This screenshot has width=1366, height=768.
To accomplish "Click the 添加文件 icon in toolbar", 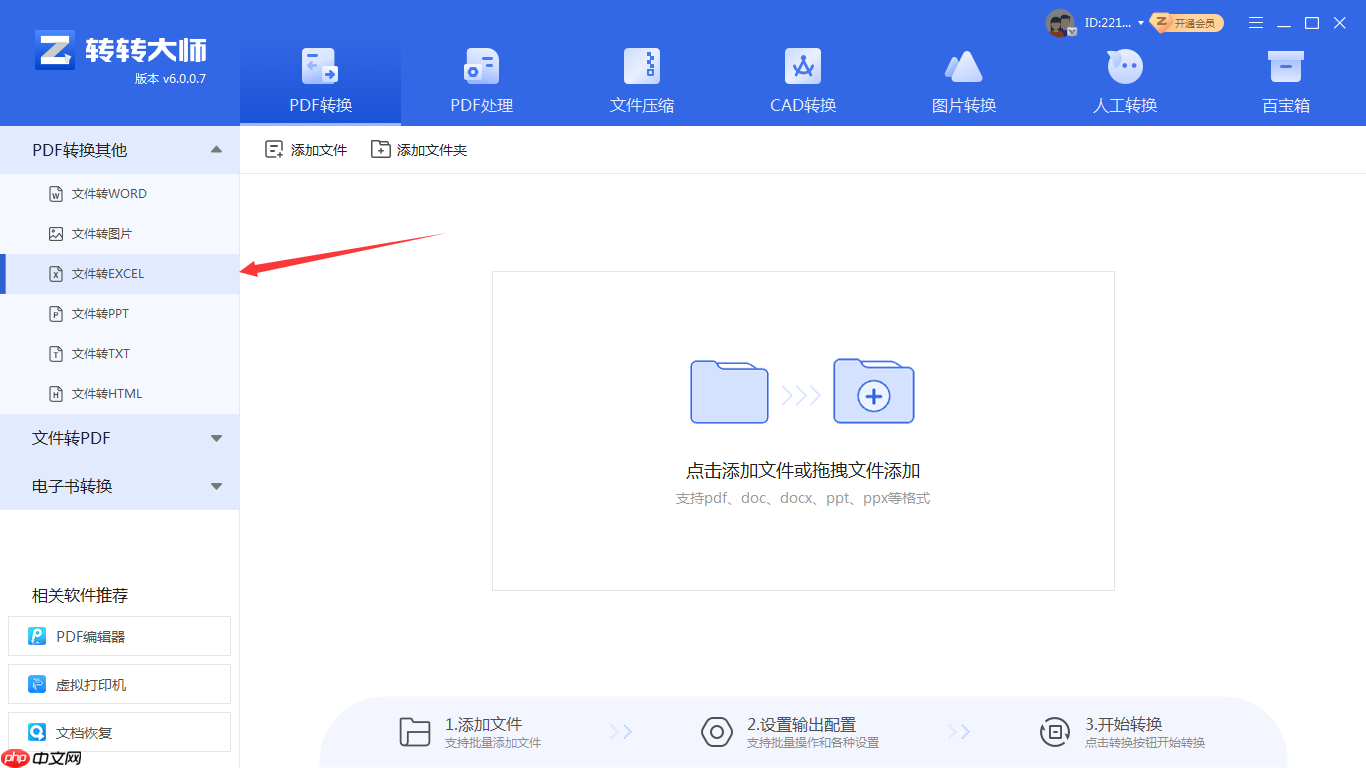I will [x=274, y=150].
